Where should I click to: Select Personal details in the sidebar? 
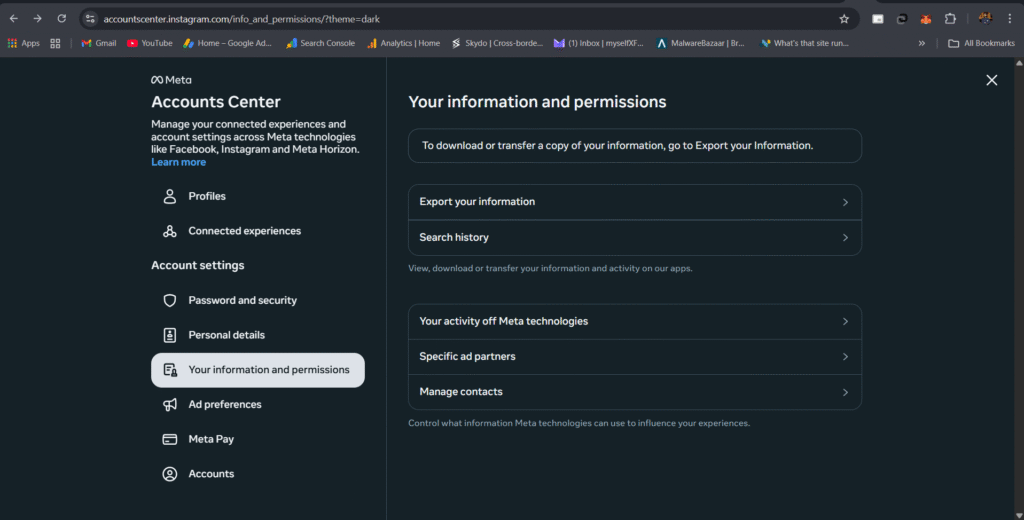(258, 335)
